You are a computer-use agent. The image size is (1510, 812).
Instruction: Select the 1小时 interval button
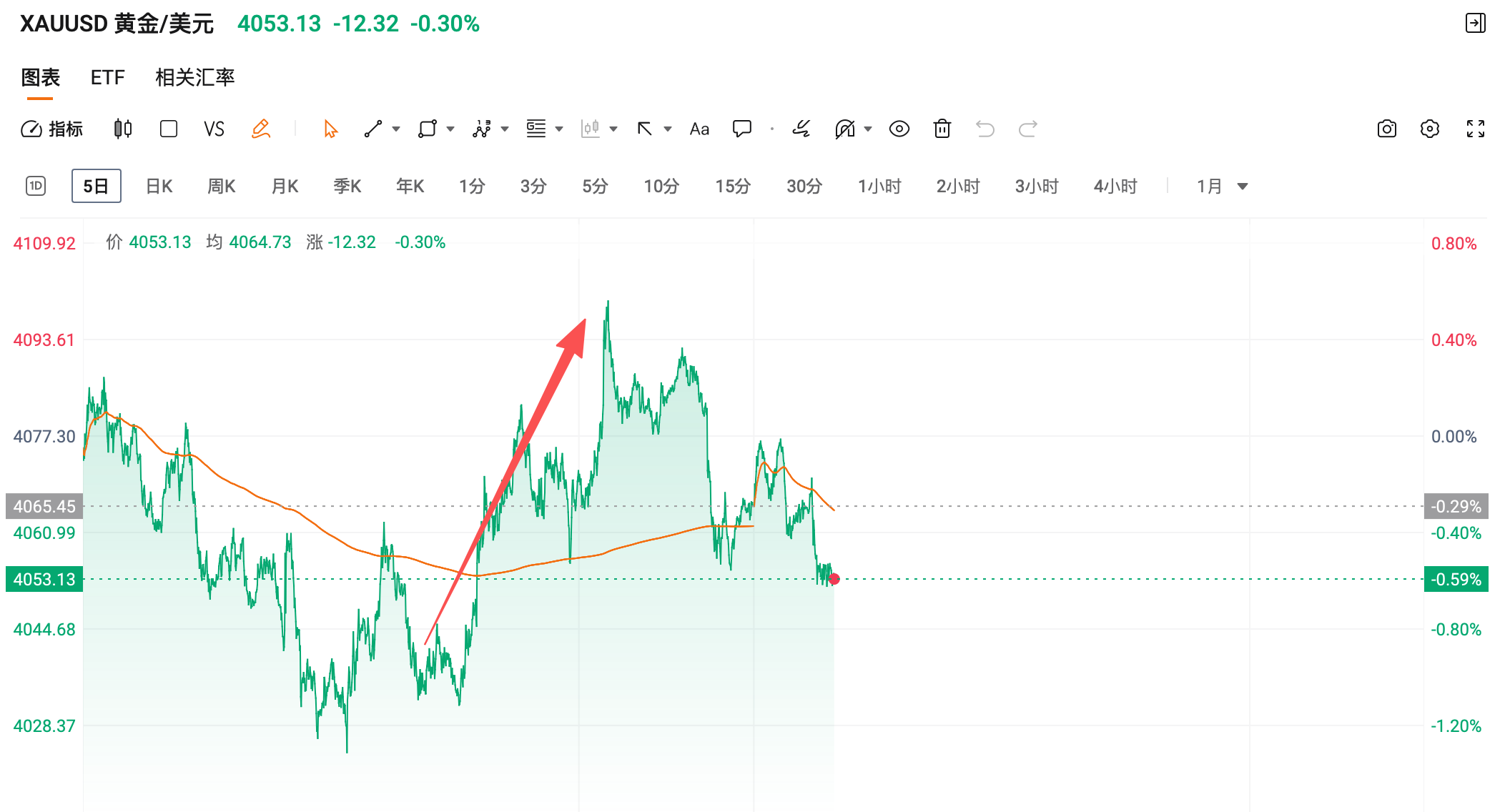pos(879,186)
